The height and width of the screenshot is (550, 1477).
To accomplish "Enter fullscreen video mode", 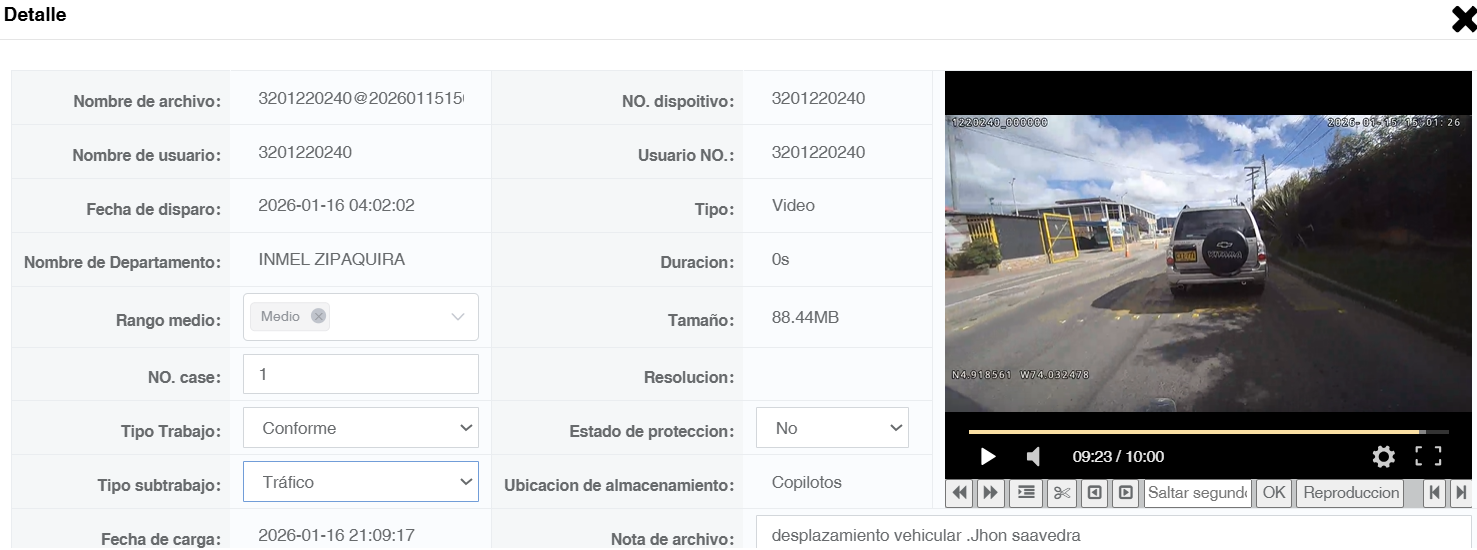I will pyautogui.click(x=1429, y=457).
